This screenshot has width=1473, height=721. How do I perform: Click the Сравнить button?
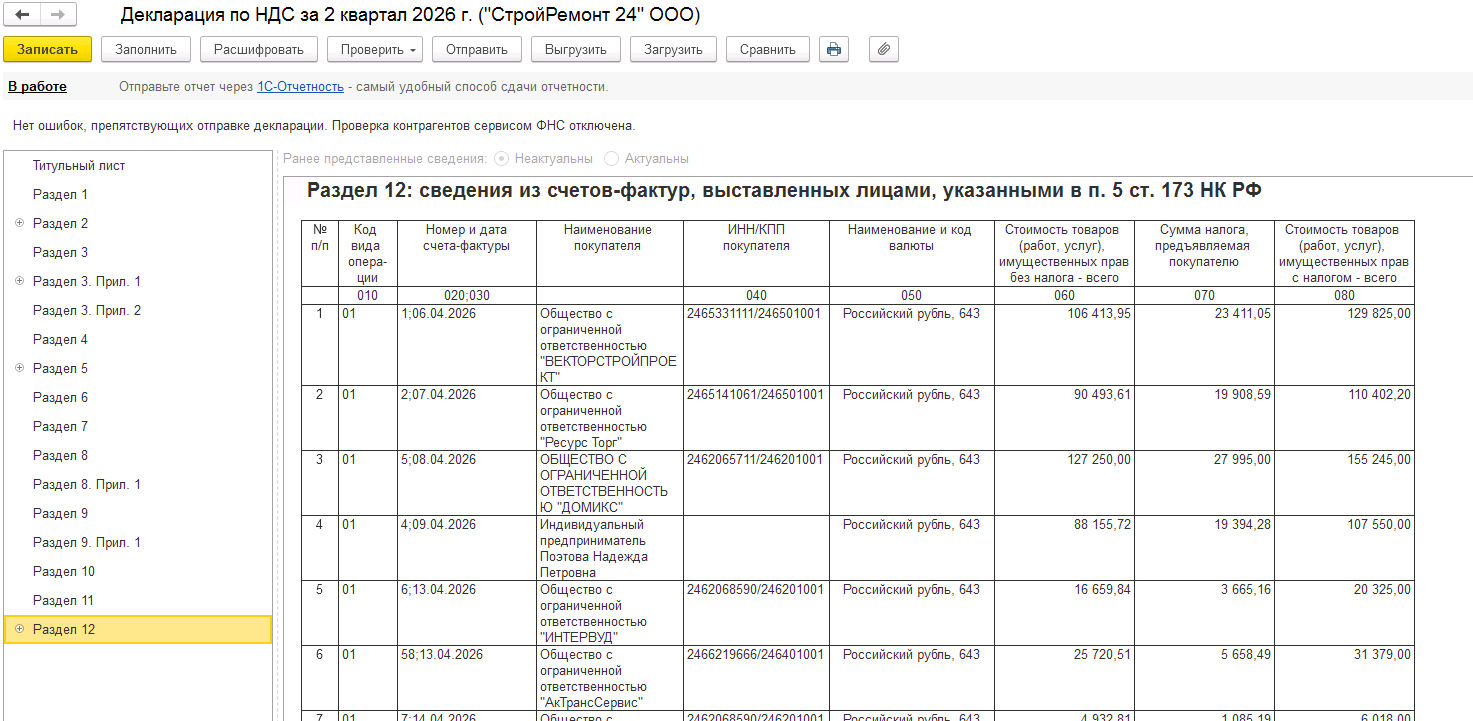768,49
